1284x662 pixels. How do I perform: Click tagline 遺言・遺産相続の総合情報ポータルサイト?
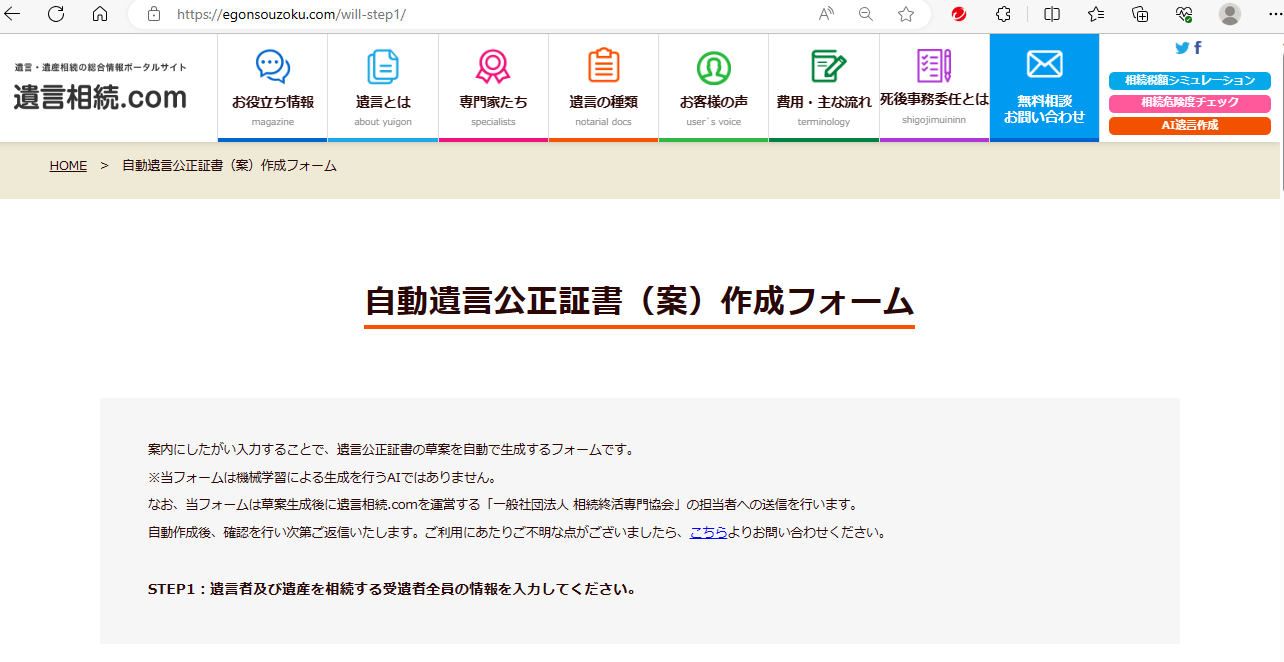[100, 67]
